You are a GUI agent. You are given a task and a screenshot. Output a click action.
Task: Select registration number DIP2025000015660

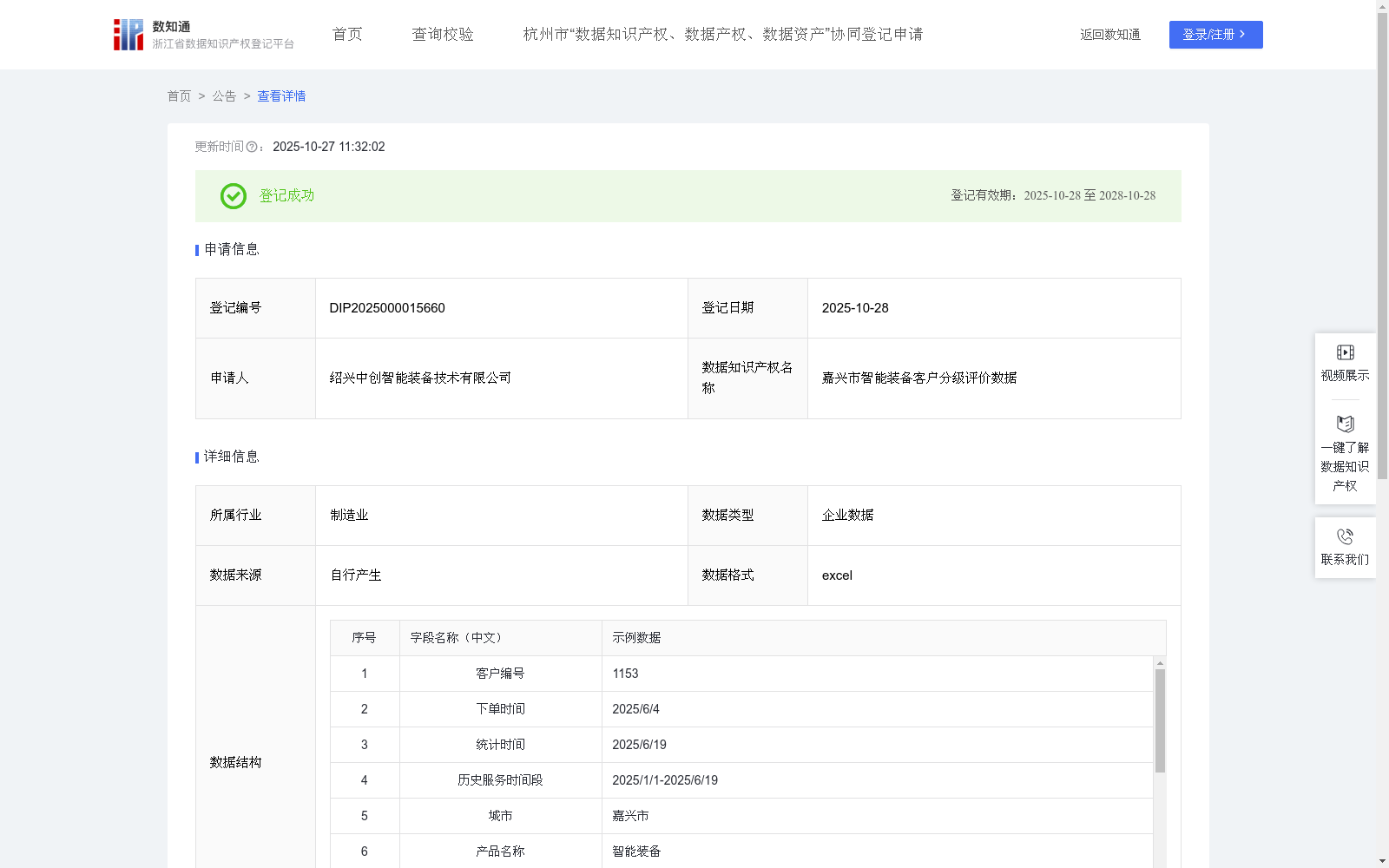coord(387,308)
